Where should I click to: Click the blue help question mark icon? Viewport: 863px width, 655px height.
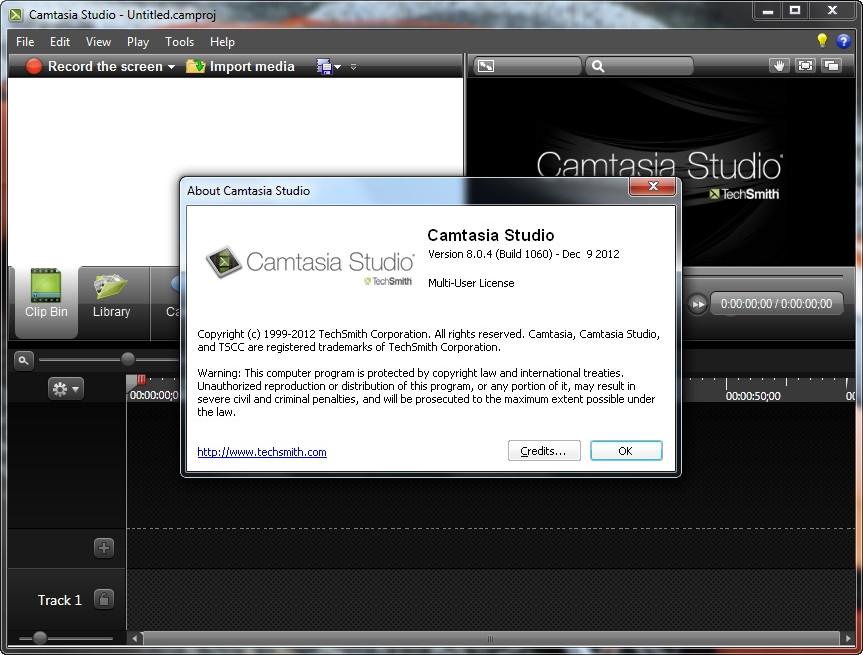pyautogui.click(x=843, y=41)
